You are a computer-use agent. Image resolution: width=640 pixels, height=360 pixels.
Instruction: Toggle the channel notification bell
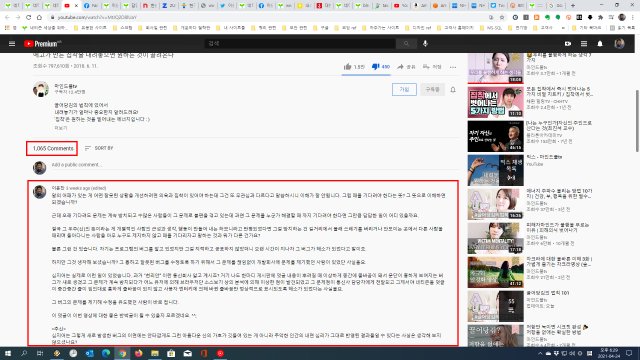pos(453,89)
